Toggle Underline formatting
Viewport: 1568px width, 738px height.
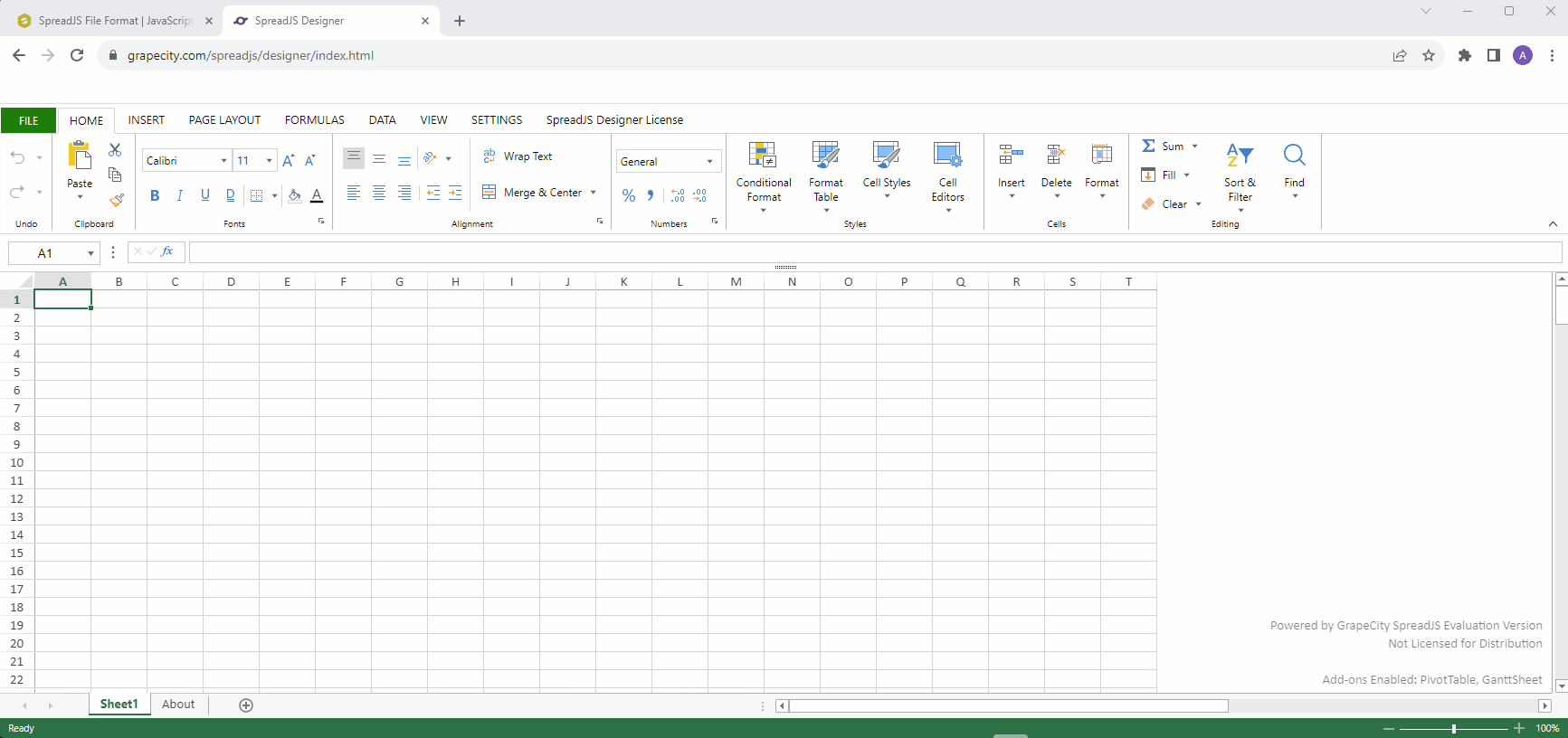click(205, 195)
